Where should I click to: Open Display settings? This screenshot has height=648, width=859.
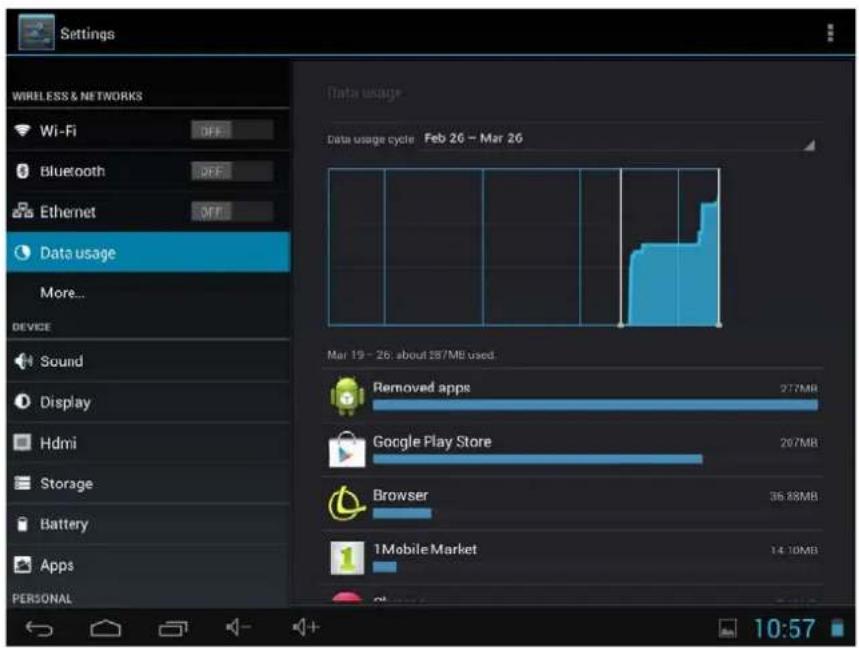pyautogui.click(x=148, y=402)
